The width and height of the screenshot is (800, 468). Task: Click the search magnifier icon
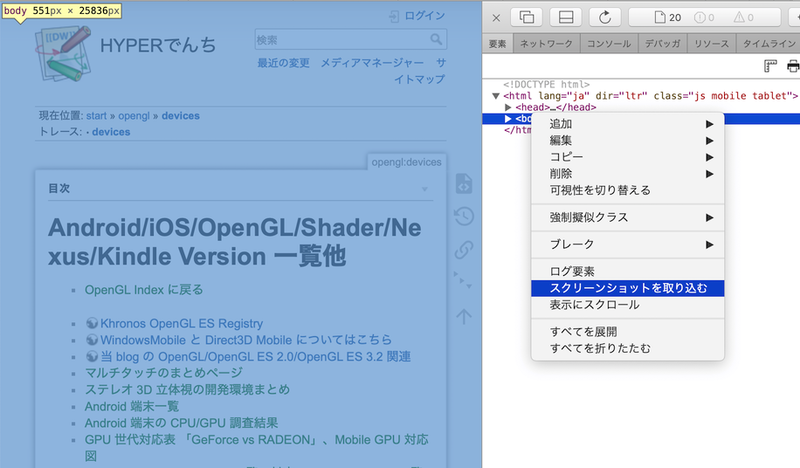coord(436,39)
